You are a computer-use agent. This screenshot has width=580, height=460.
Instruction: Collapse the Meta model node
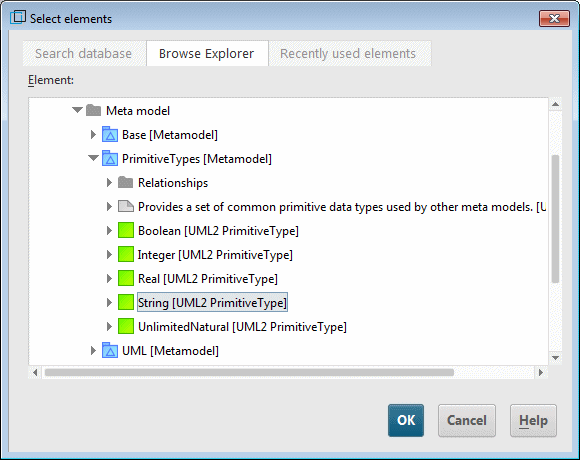pyautogui.click(x=77, y=110)
